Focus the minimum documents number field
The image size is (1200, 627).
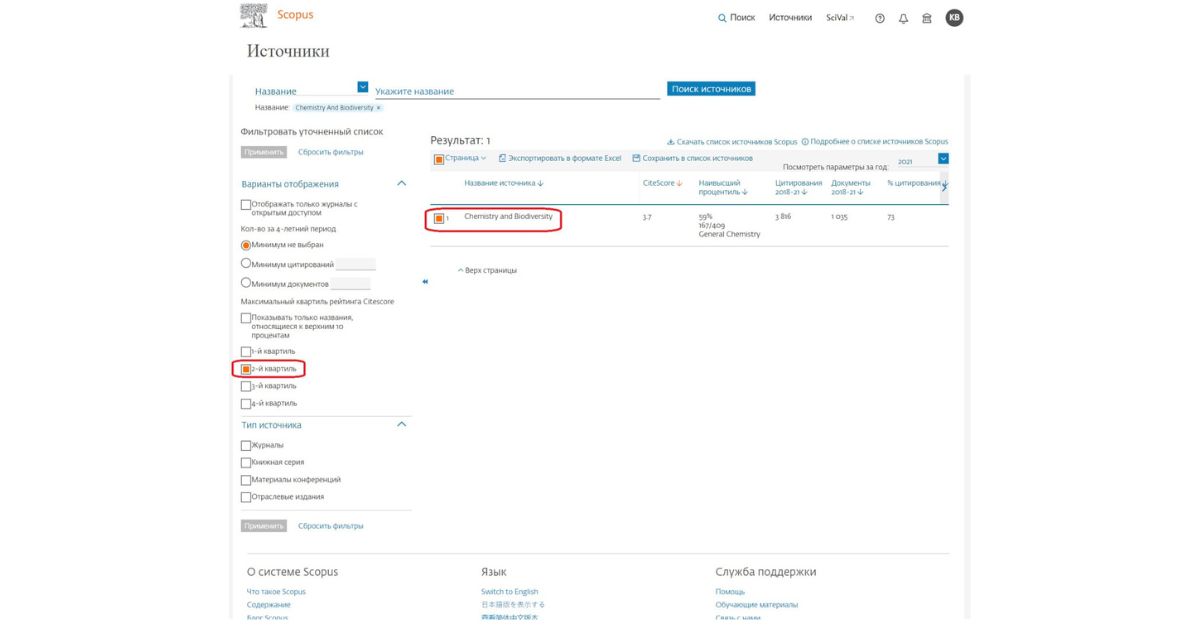coord(350,284)
